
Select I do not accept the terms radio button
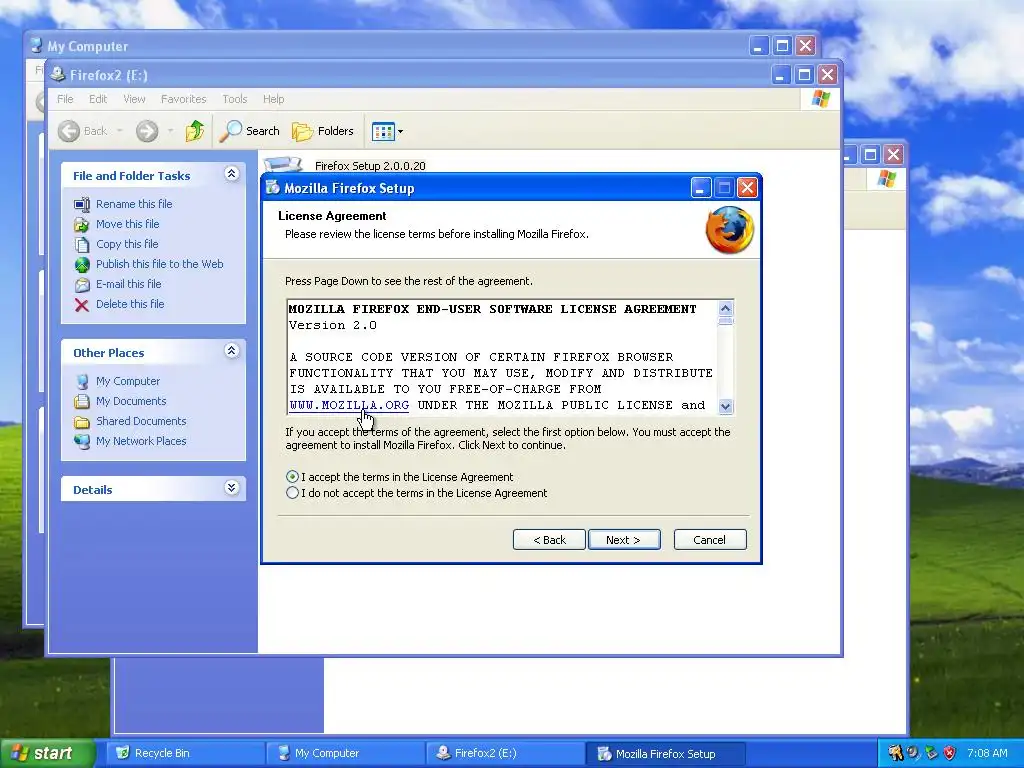(x=293, y=493)
